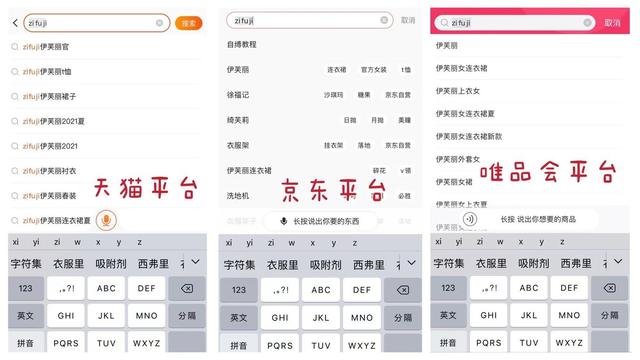
Task: Switch the JD keyboard to 英文 mode
Action: [239, 318]
